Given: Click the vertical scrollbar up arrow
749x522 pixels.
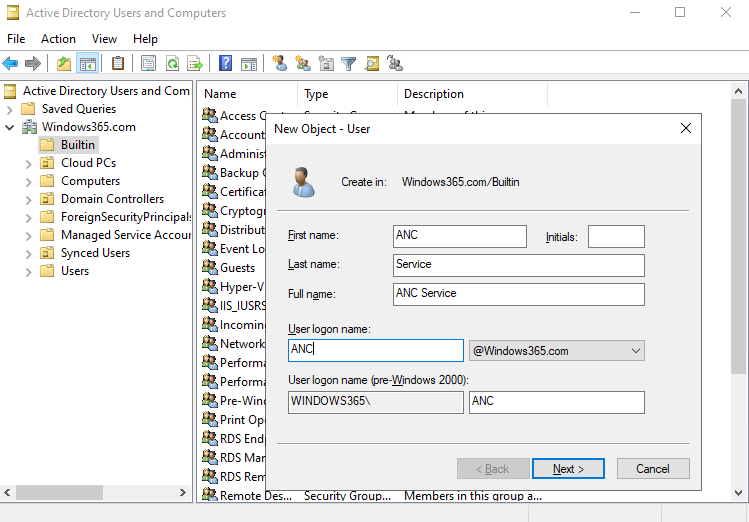Looking at the screenshot, I should point(738,91).
